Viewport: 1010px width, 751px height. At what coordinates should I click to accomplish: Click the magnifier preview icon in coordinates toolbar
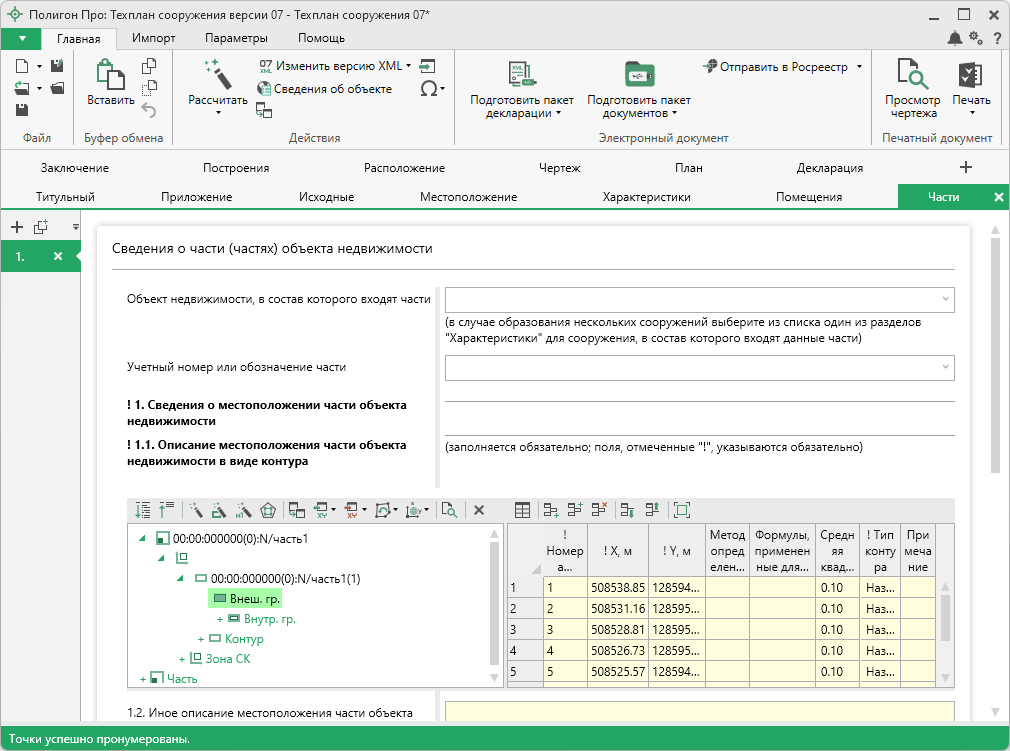click(450, 510)
